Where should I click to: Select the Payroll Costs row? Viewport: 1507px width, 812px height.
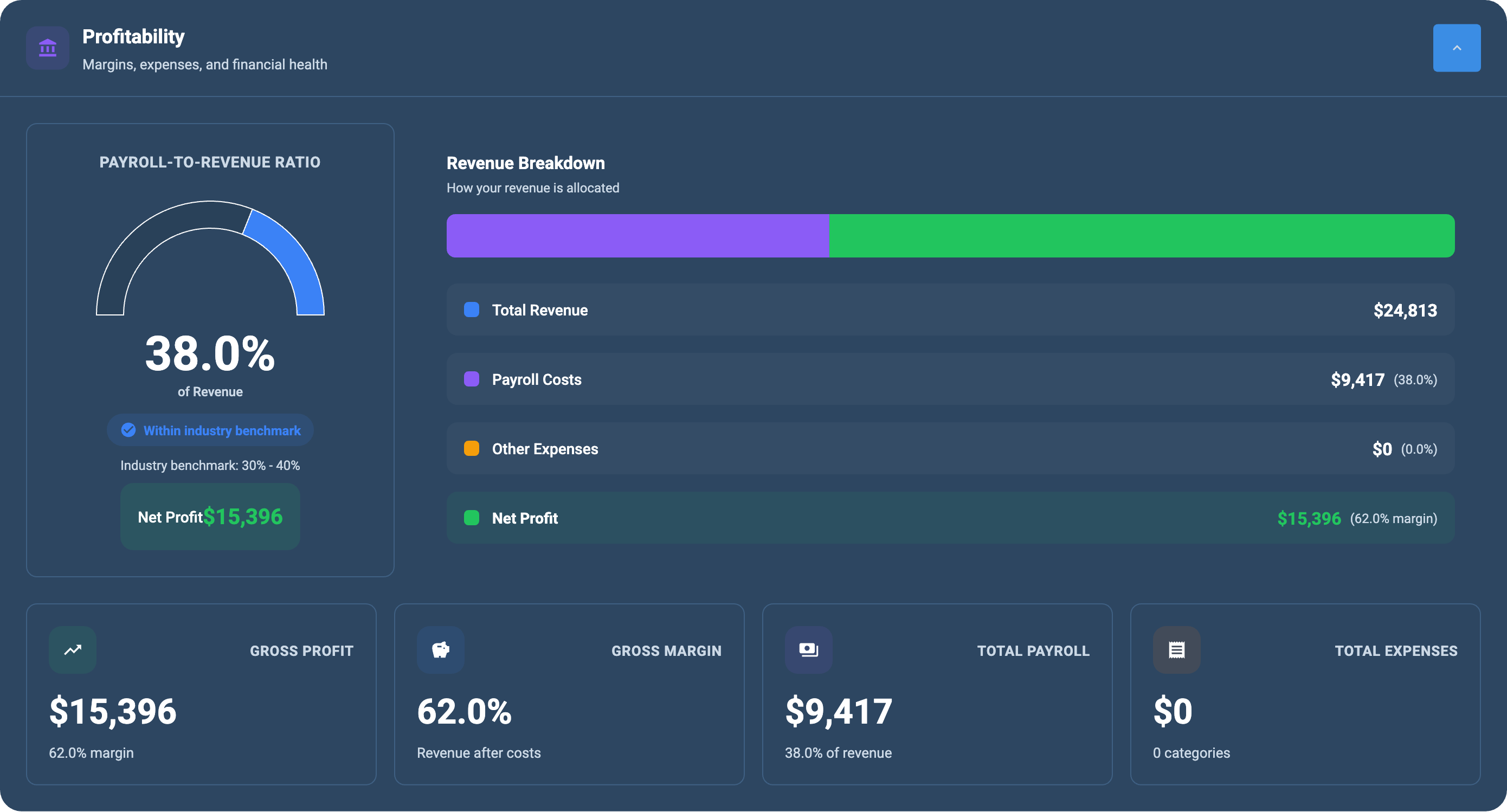click(950, 379)
